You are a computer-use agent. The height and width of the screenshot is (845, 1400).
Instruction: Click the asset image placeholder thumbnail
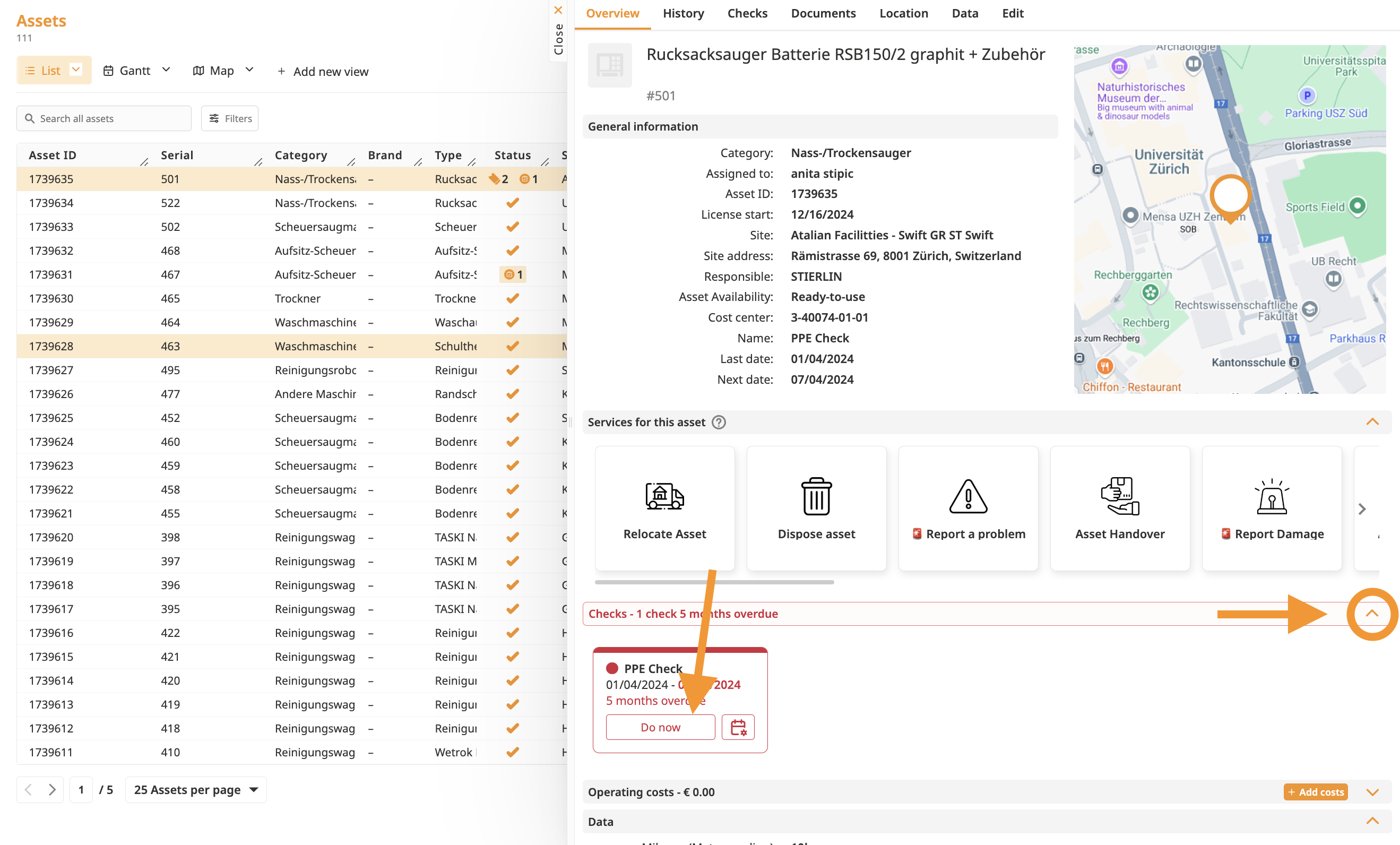tap(609, 65)
